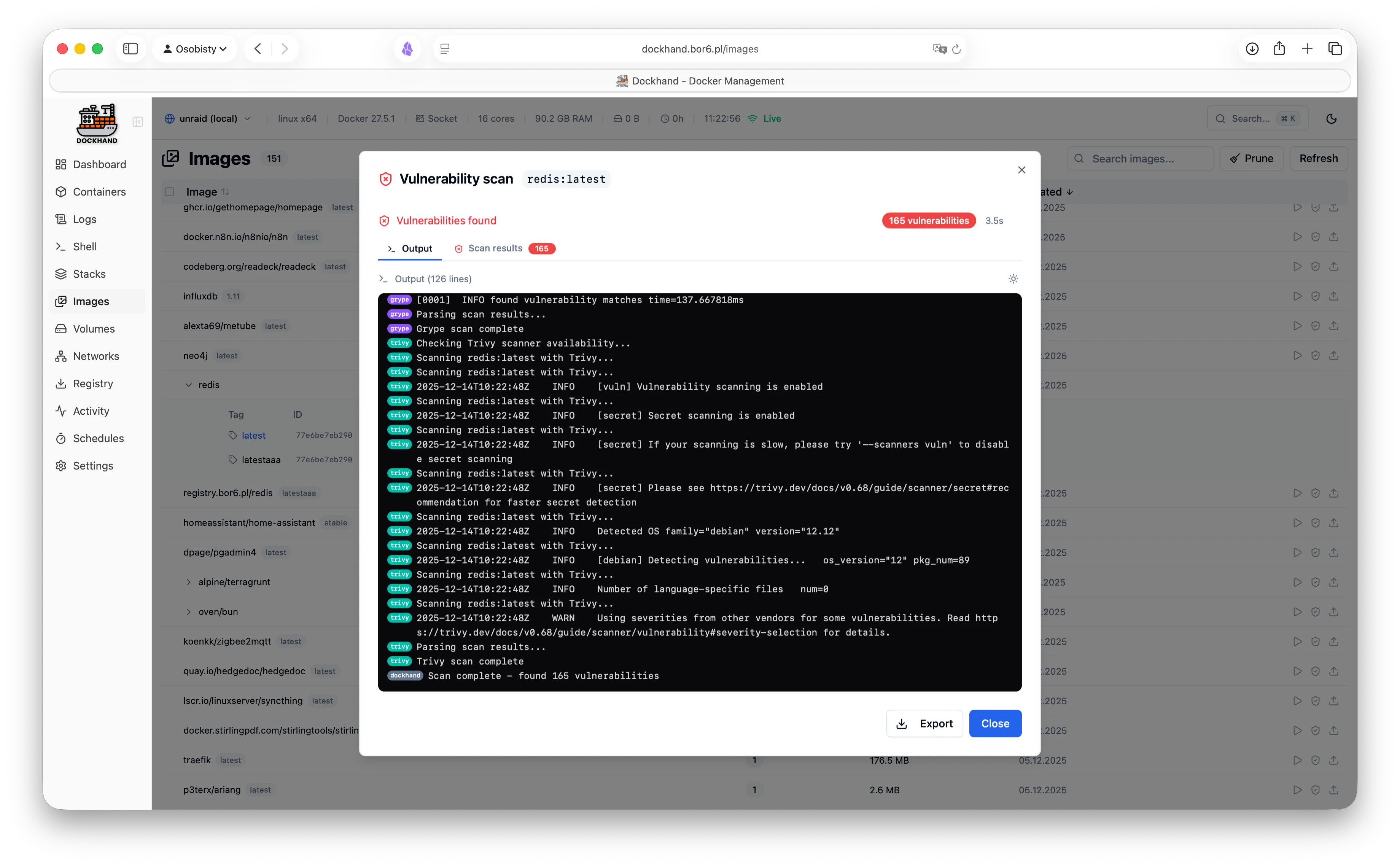Check the select-all images checkbox

(x=169, y=192)
